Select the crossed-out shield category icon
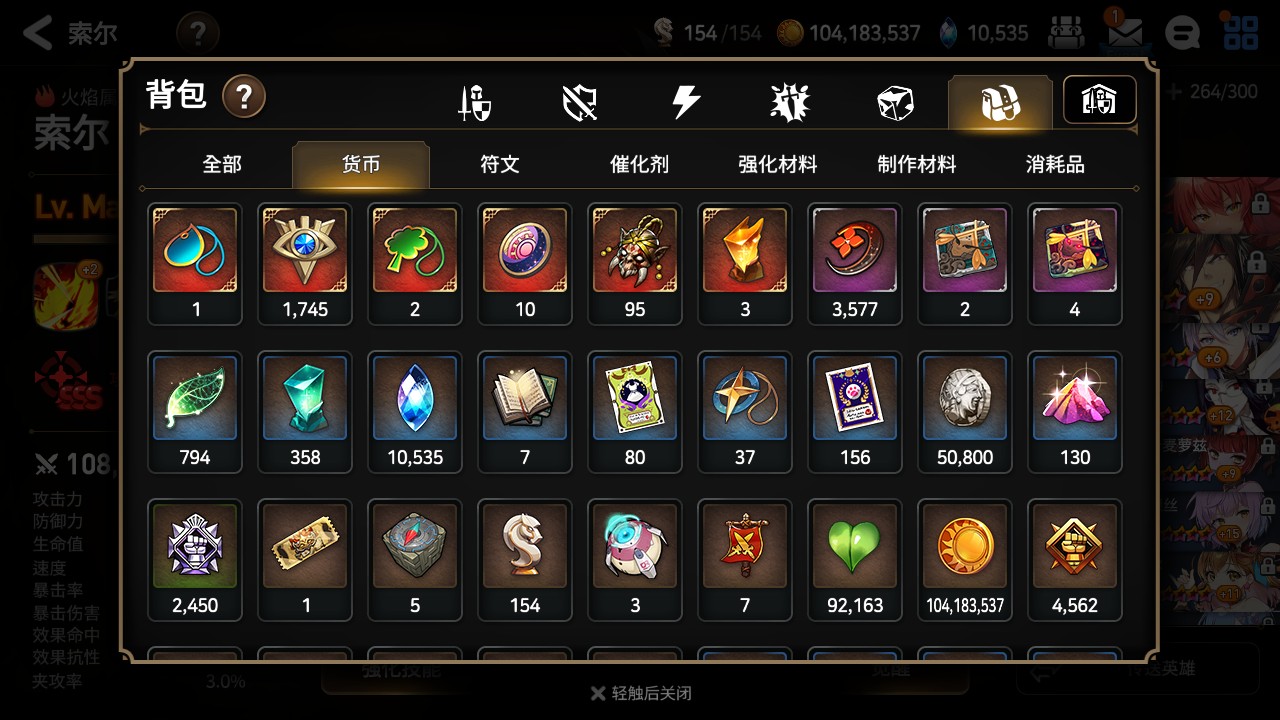 [580, 102]
